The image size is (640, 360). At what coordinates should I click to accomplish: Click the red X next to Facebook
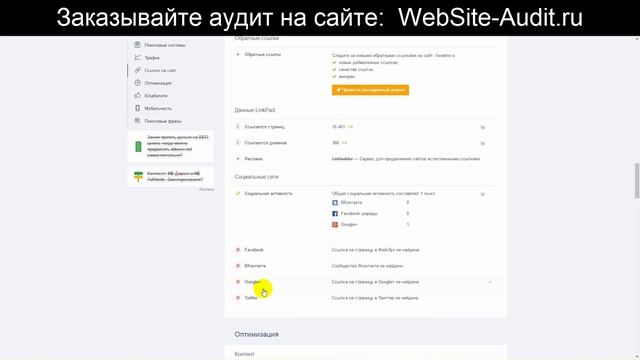[238, 249]
